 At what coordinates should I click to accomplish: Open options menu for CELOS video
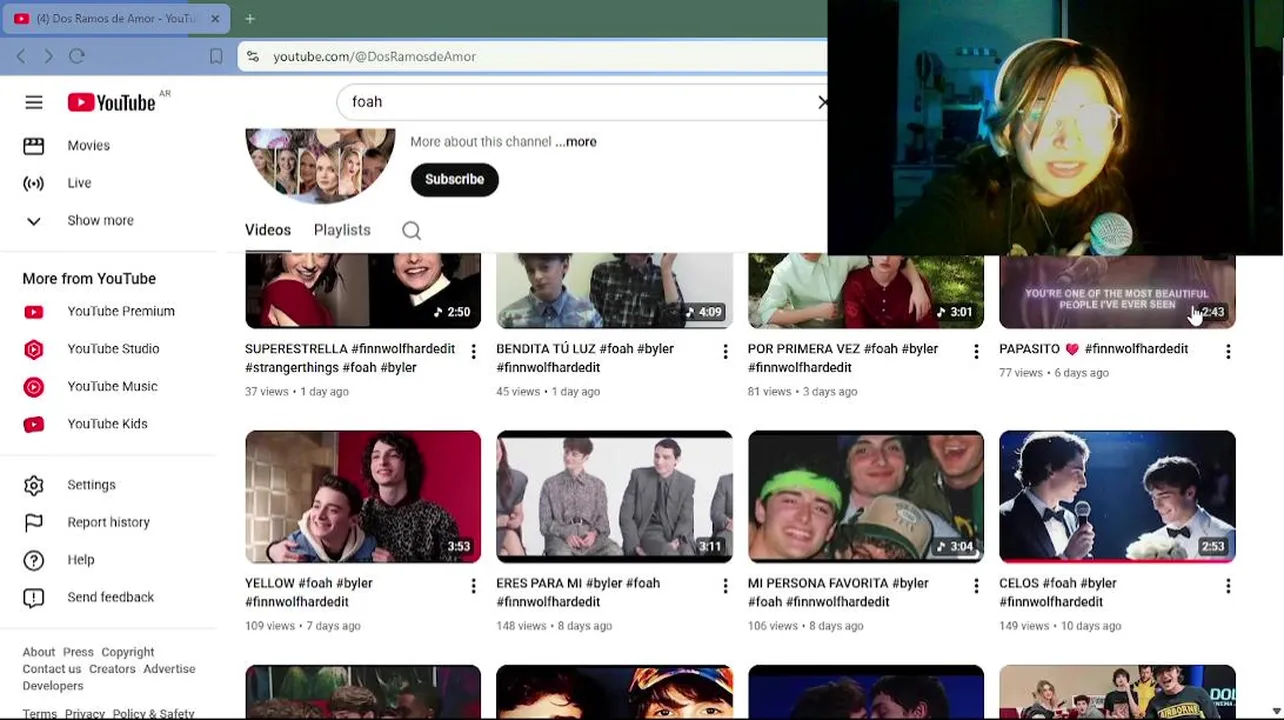click(1228, 586)
